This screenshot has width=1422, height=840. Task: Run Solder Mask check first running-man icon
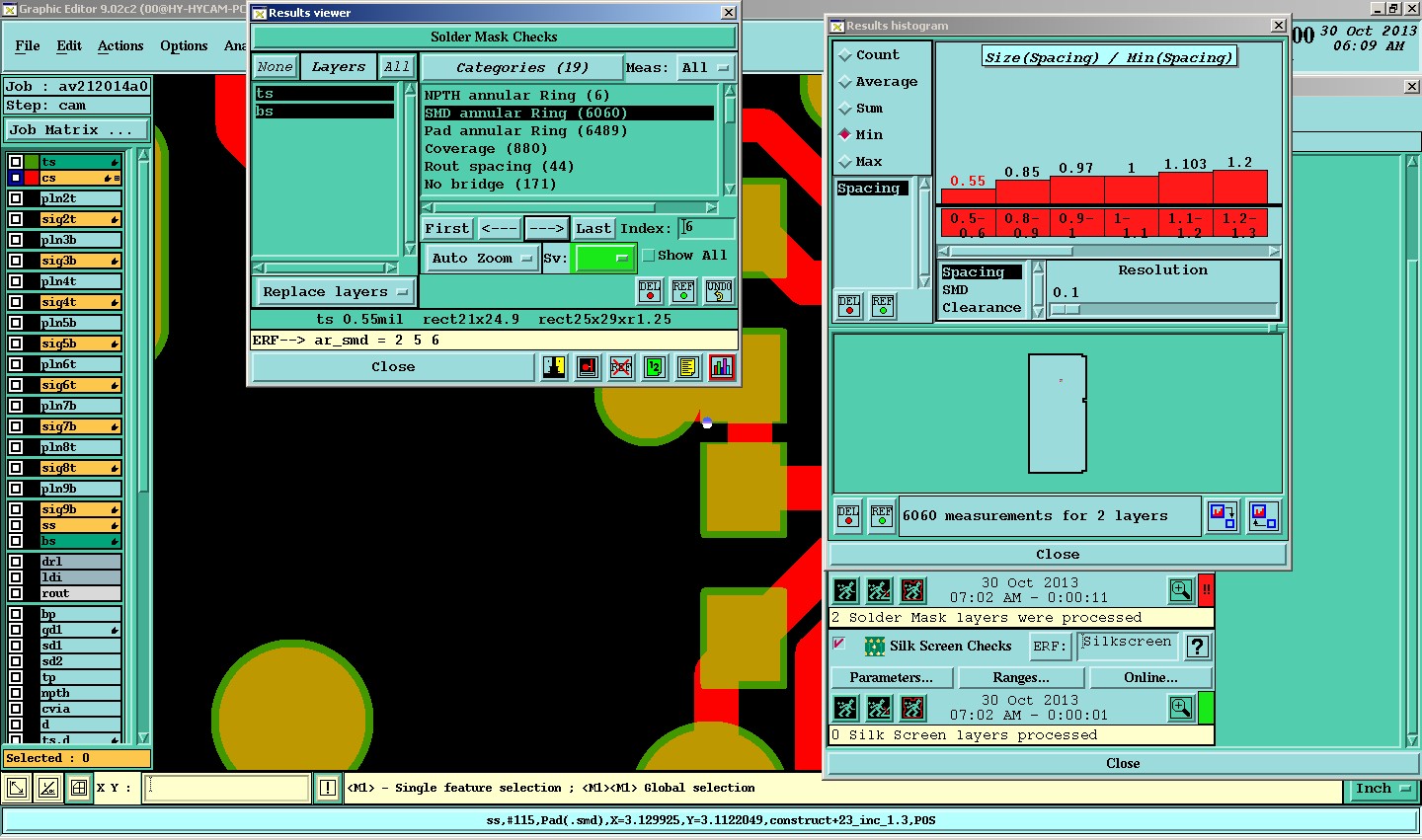pos(845,590)
